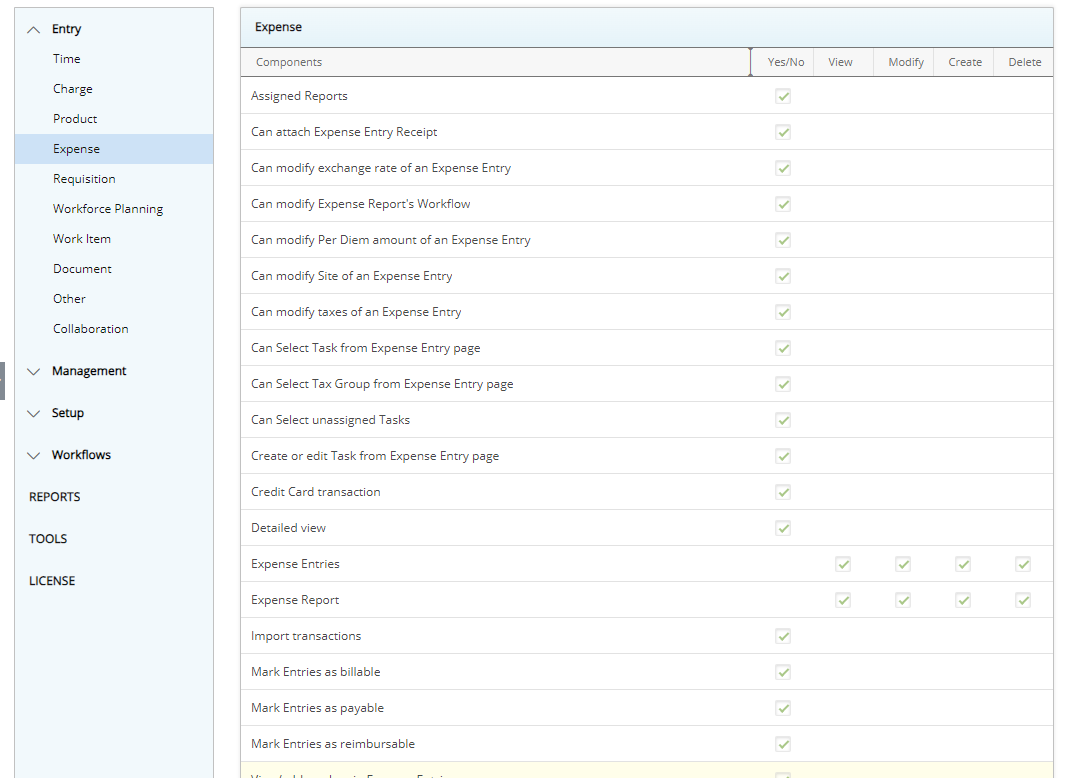
Task: Click the Delete column header
Action: coord(1025,62)
